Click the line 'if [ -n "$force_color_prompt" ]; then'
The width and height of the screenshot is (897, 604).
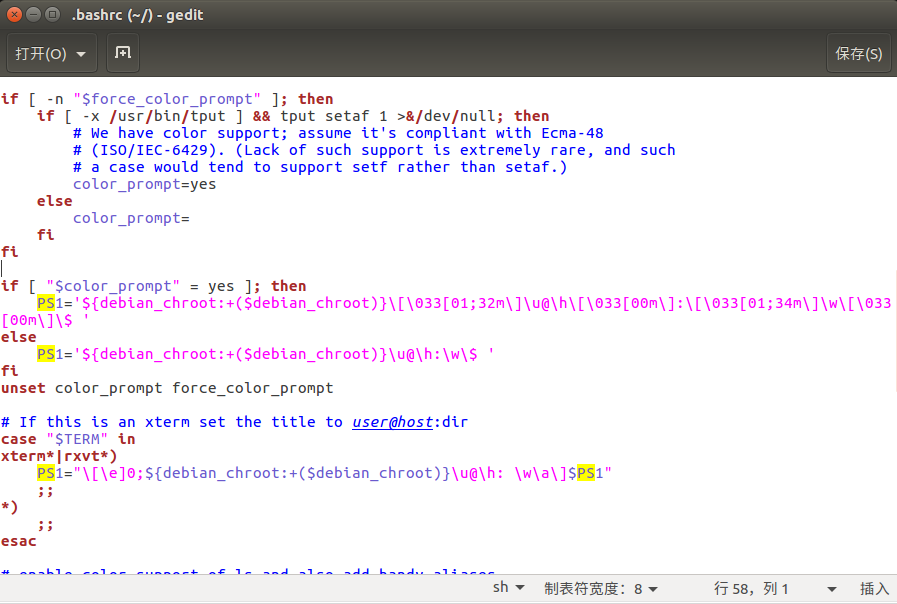pos(166,99)
